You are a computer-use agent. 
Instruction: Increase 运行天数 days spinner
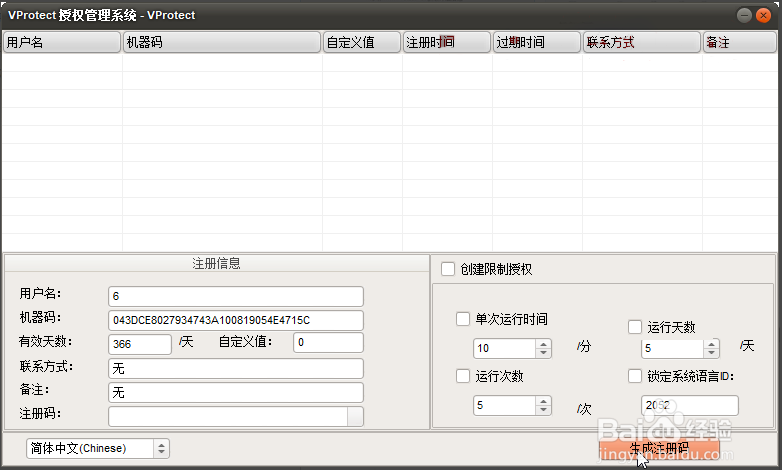712,343
